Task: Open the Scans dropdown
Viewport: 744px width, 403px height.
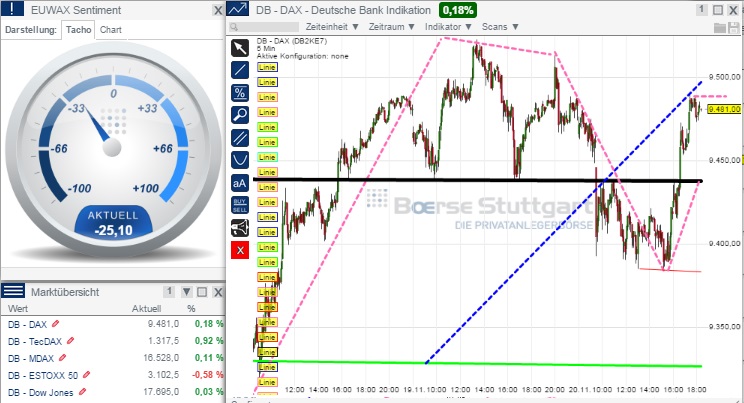Action: pyautogui.click(x=500, y=27)
